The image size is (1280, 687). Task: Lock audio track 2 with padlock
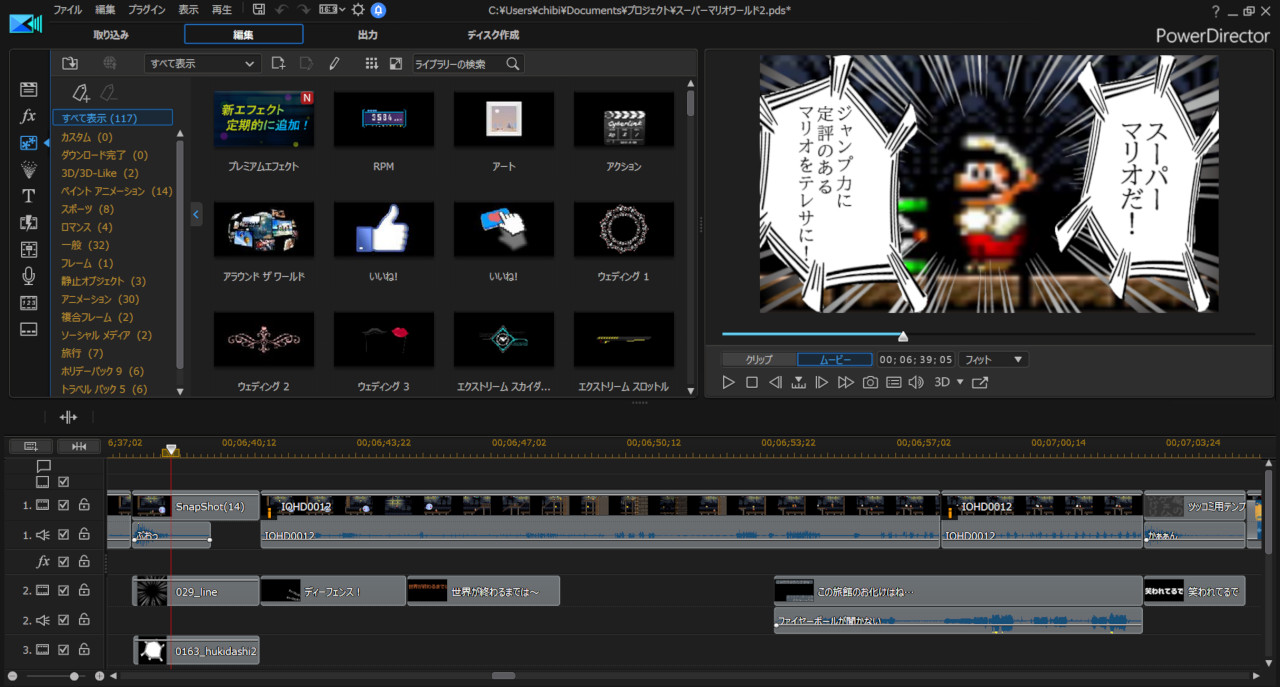pos(84,620)
